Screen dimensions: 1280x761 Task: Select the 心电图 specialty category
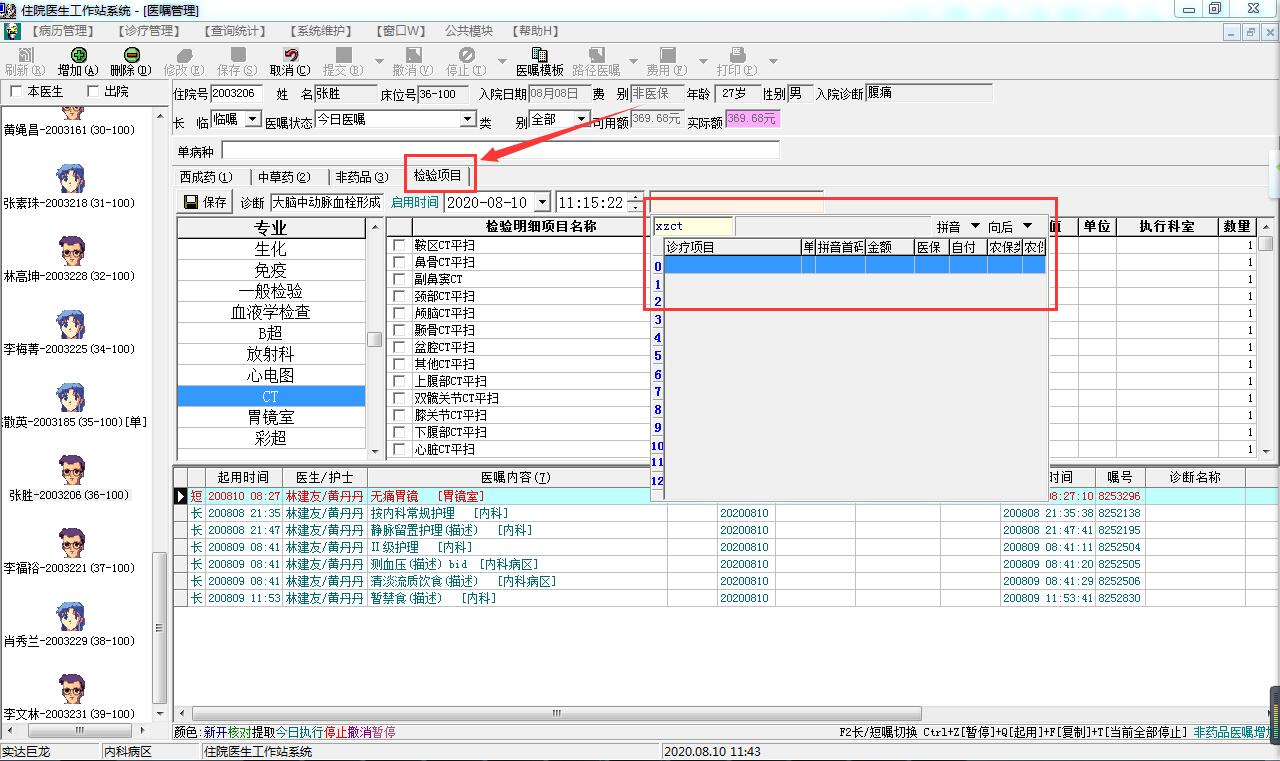pyautogui.click(x=271, y=375)
